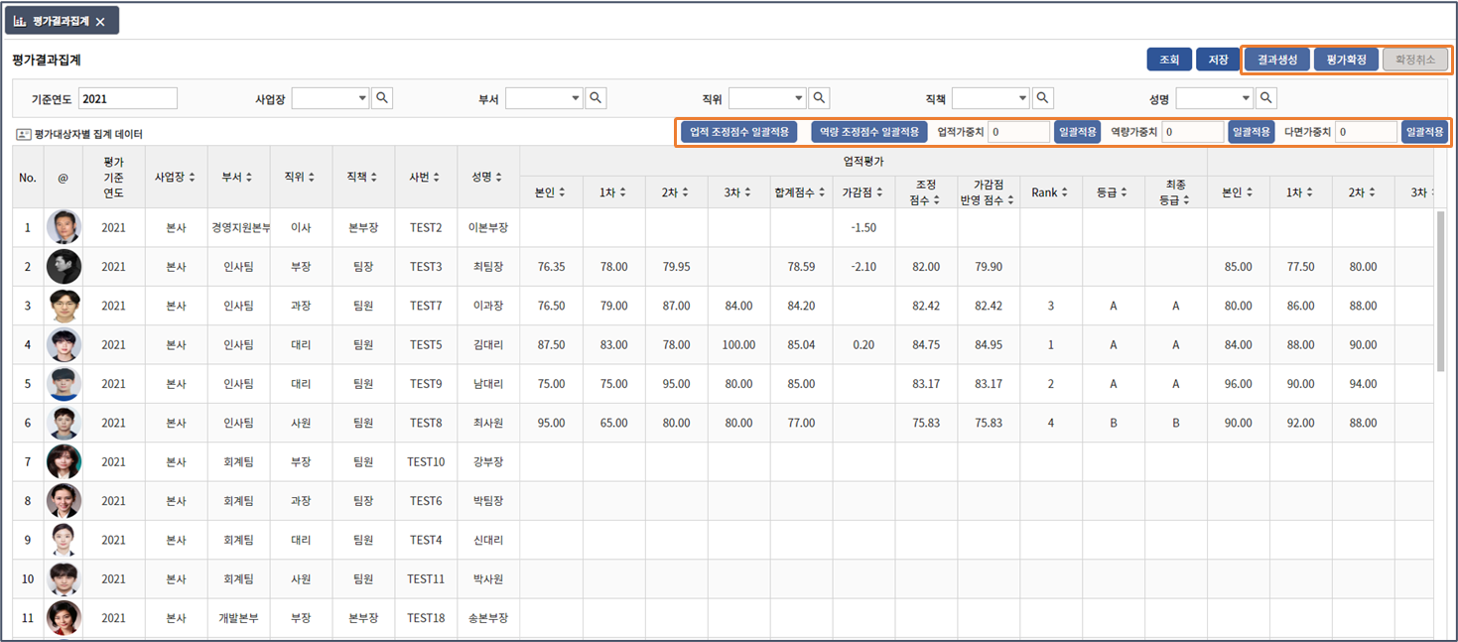The image size is (1458, 642).
Task: Focus the 업적가중치 input field
Action: [1020, 132]
